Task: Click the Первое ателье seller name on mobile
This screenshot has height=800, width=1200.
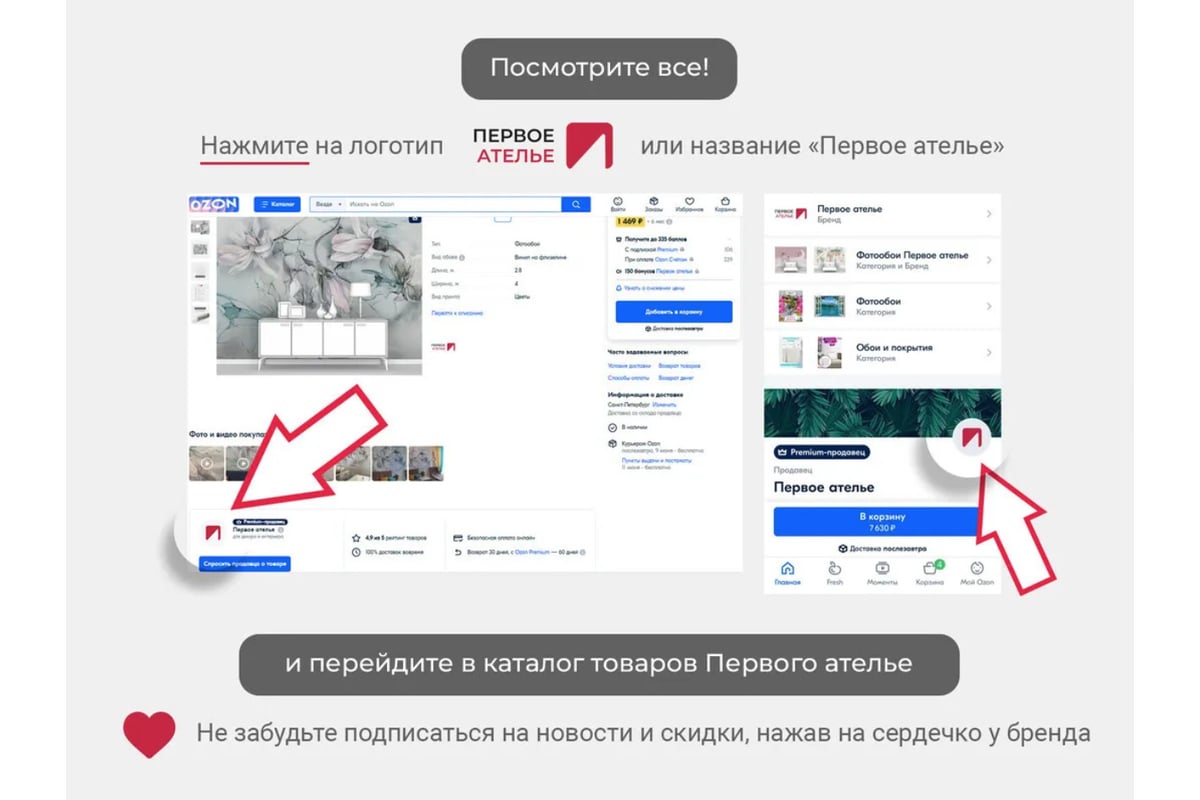Action: click(x=824, y=487)
